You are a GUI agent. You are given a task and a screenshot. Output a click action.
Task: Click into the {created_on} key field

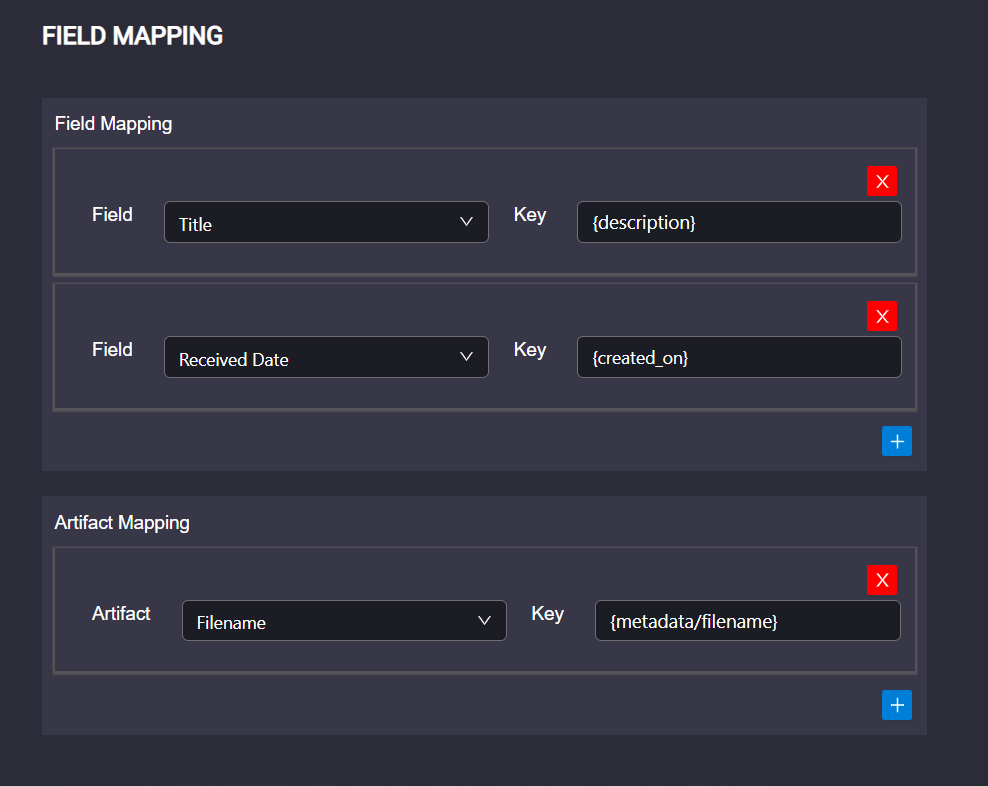(739, 357)
